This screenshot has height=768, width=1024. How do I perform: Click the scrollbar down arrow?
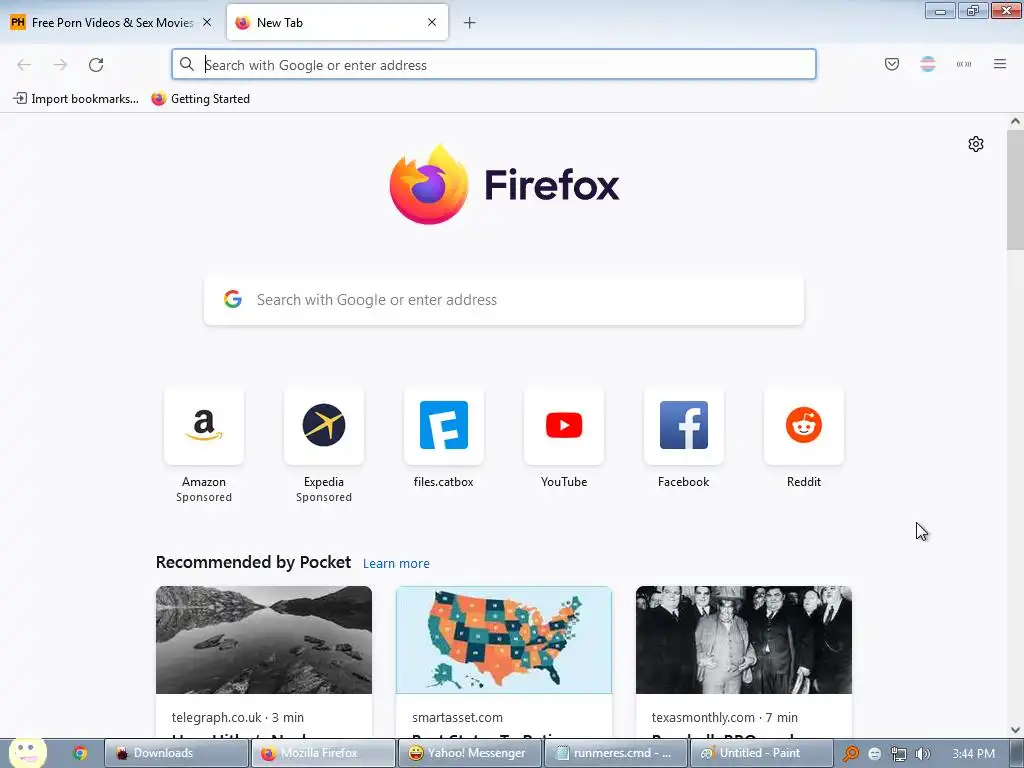(x=1015, y=729)
